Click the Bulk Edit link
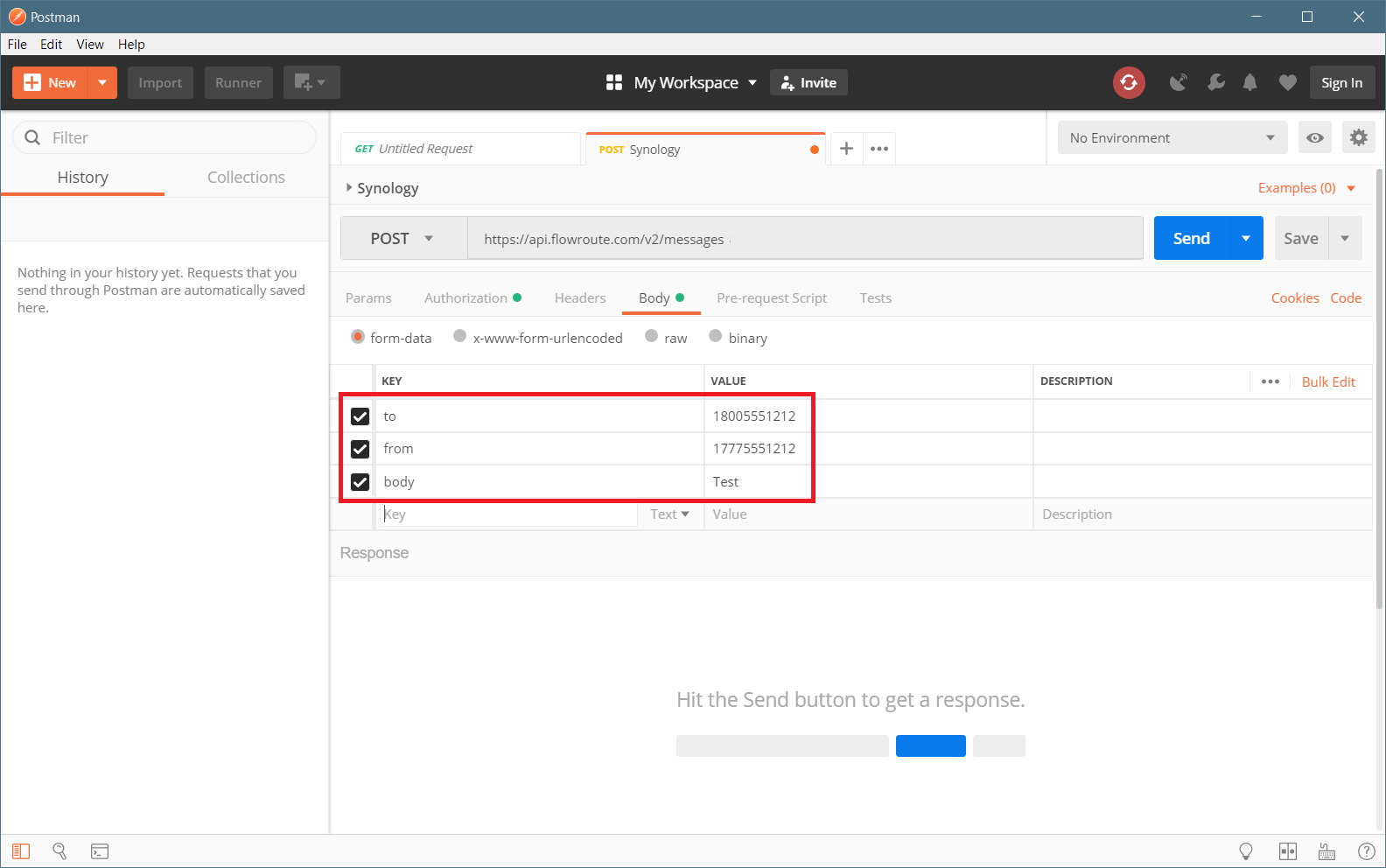Image resolution: width=1386 pixels, height=868 pixels. pyautogui.click(x=1328, y=381)
